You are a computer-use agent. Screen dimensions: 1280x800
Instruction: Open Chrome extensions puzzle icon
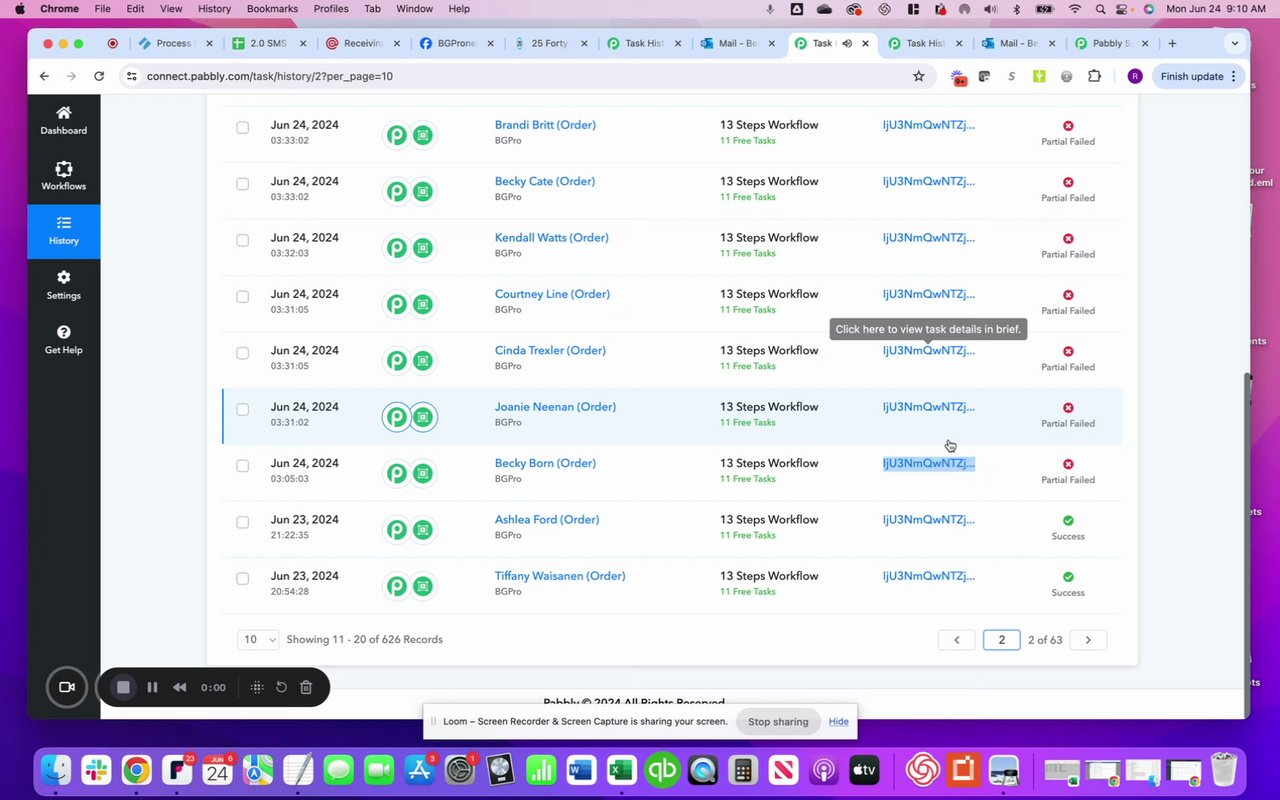tap(1094, 76)
